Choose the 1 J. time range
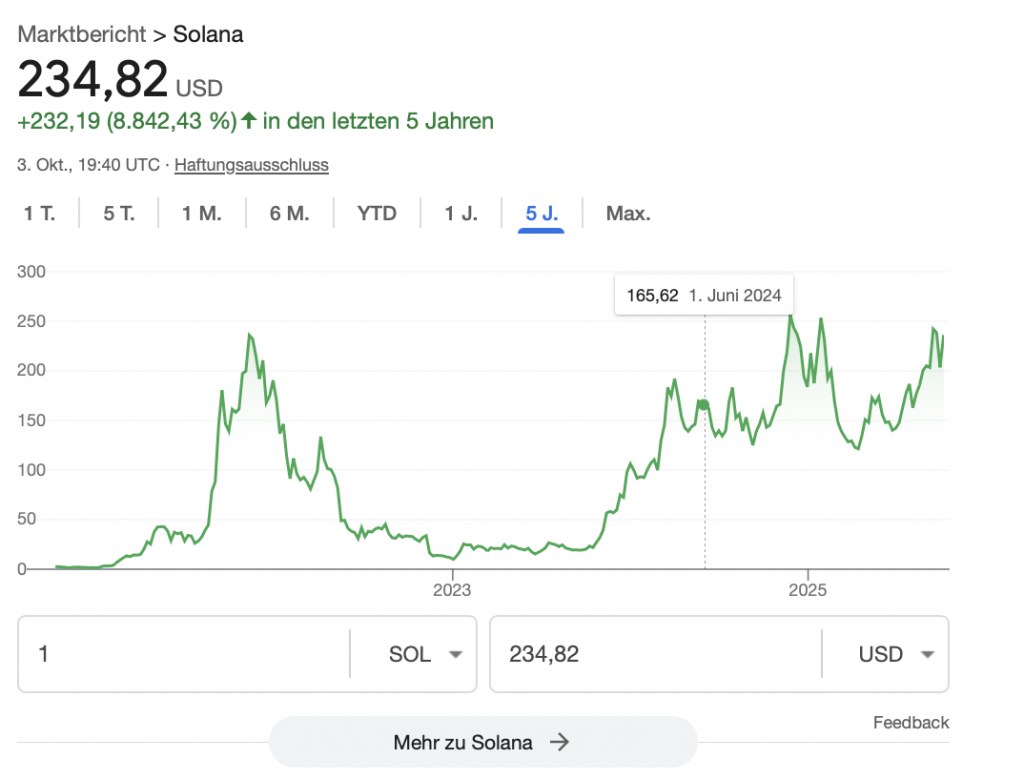 461,213
